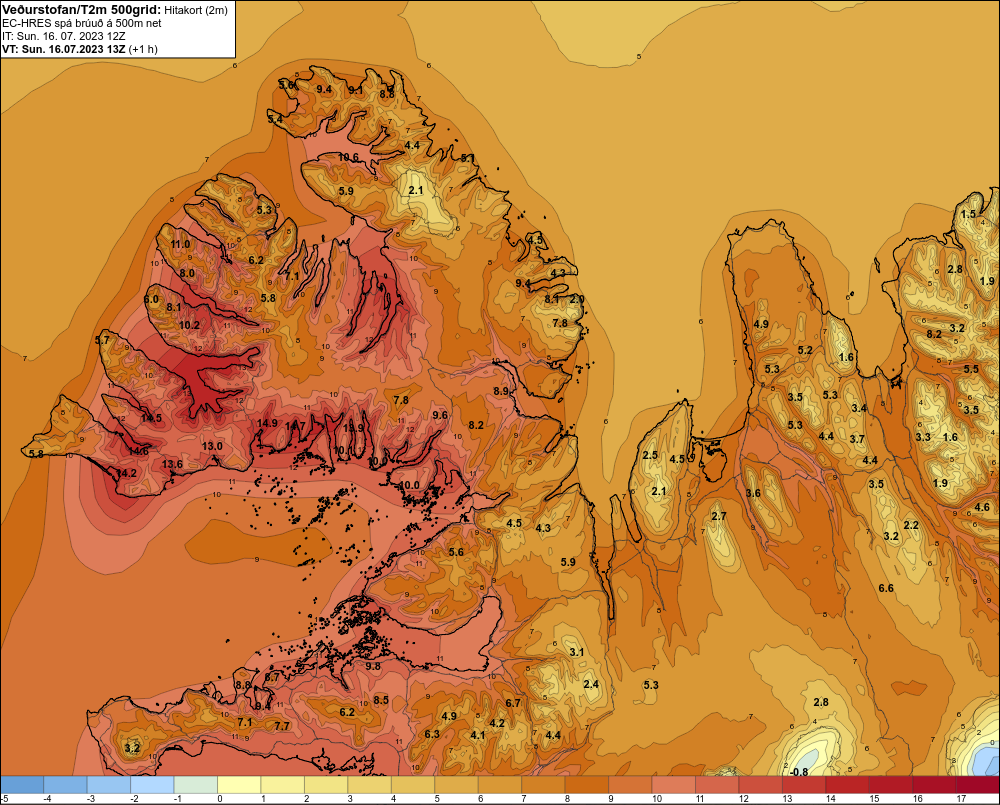Click the 10.2 temperature label
Image resolution: width=1000 pixels, height=805 pixels.
coord(189,325)
